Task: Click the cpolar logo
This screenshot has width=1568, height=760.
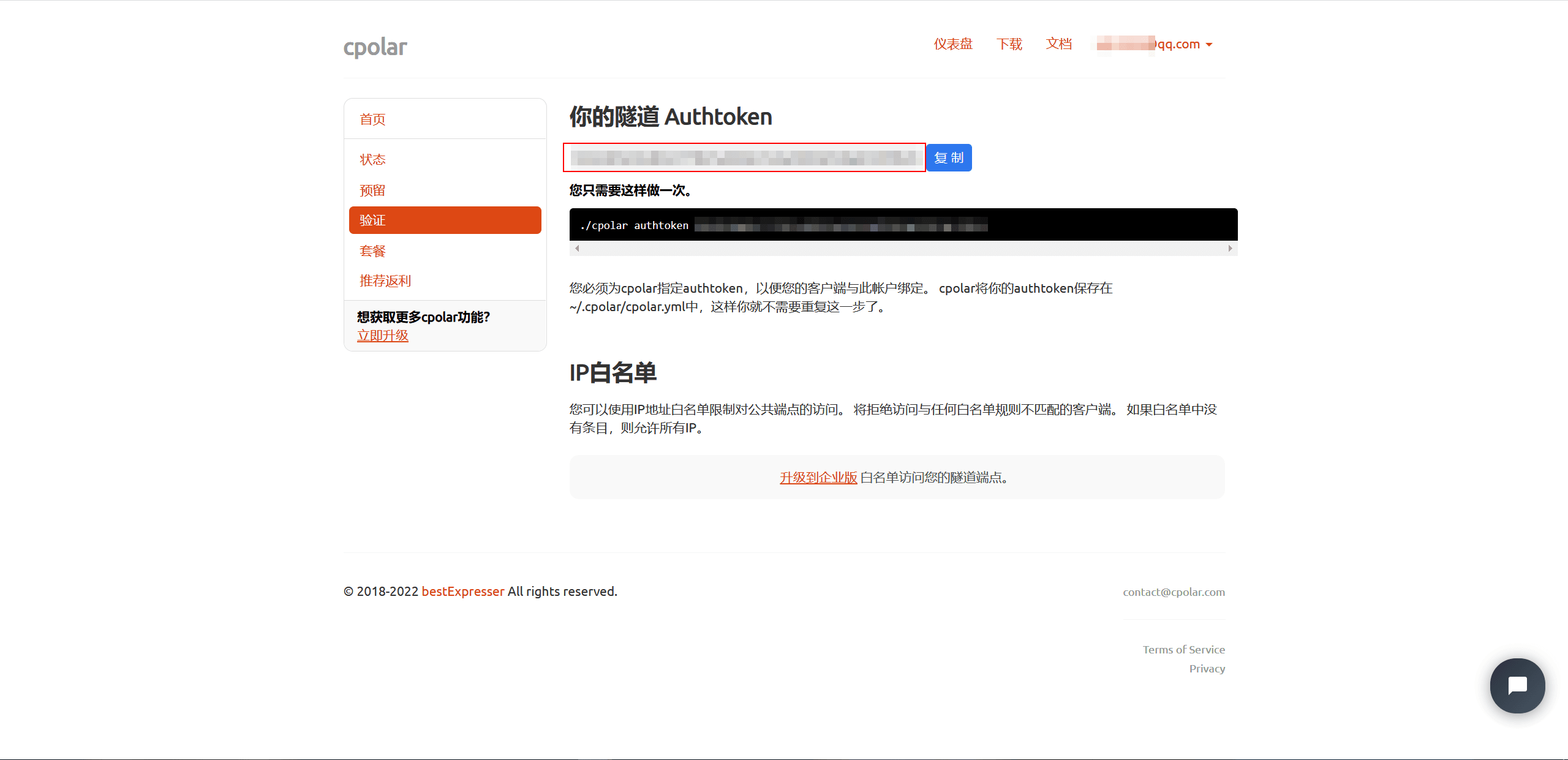Action: 375,47
